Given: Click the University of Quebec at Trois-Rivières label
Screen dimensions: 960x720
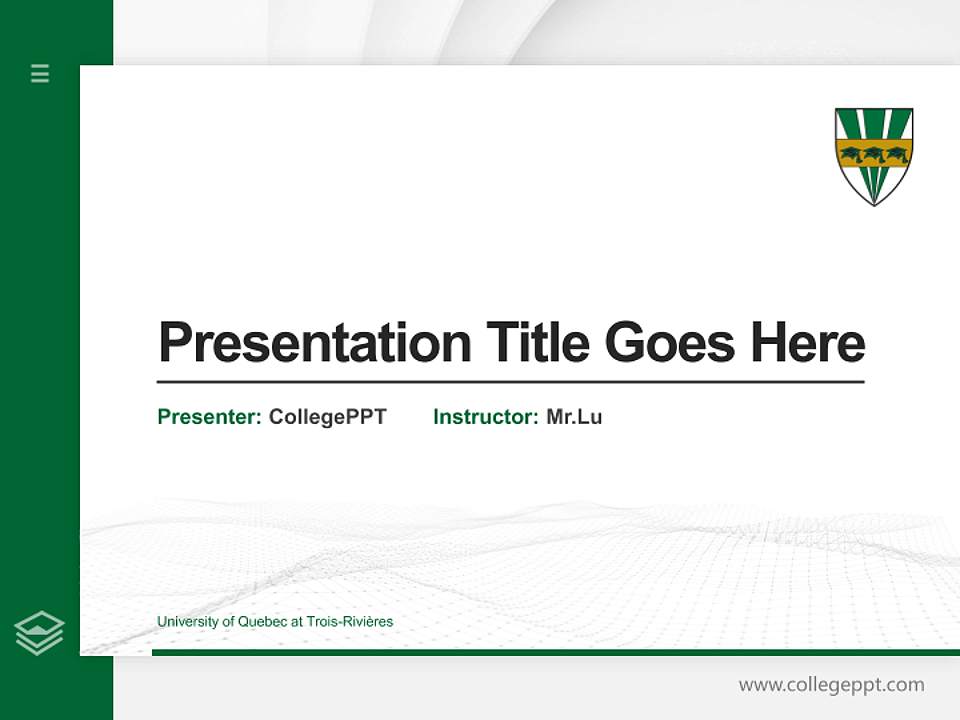Looking at the screenshot, I should (x=275, y=621).
